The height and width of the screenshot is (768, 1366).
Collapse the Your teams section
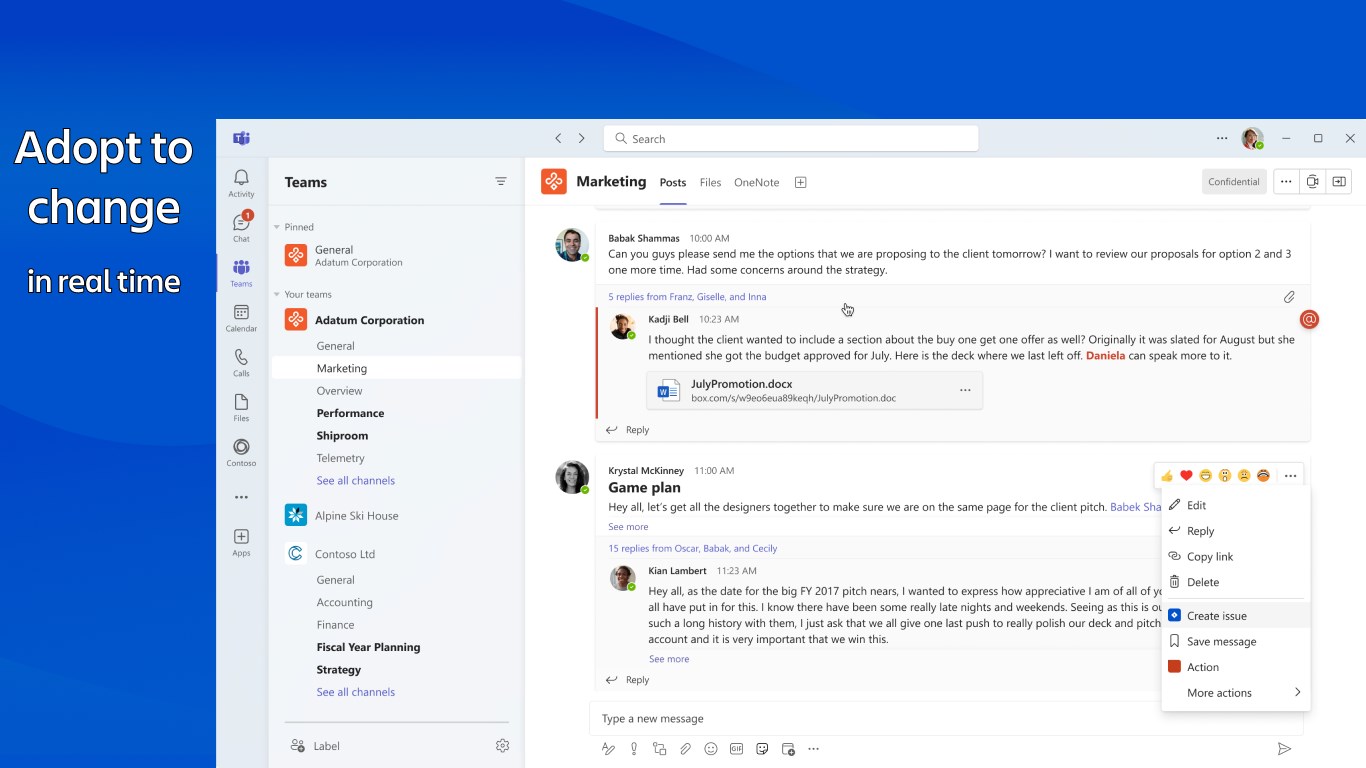click(x=277, y=294)
